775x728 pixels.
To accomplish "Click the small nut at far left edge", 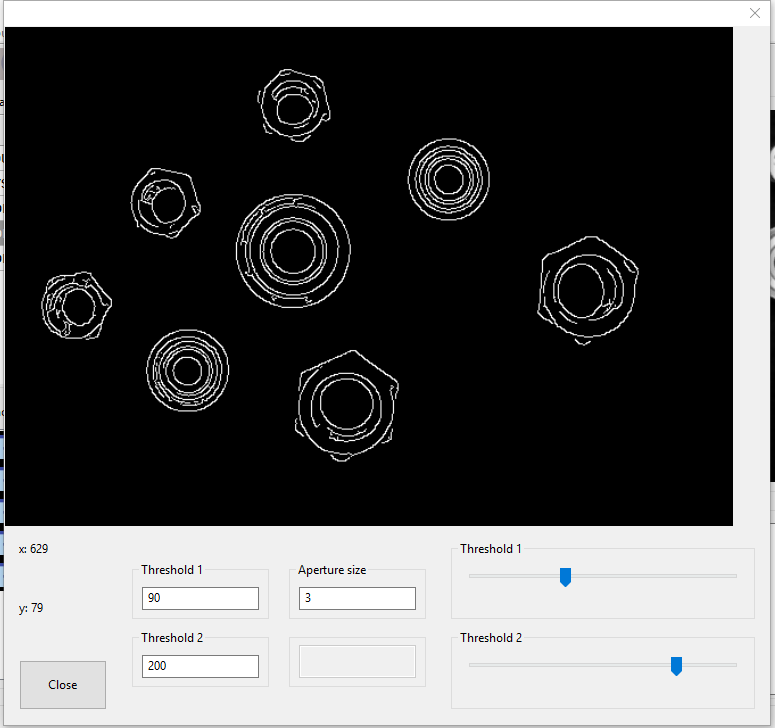I will 75,305.
